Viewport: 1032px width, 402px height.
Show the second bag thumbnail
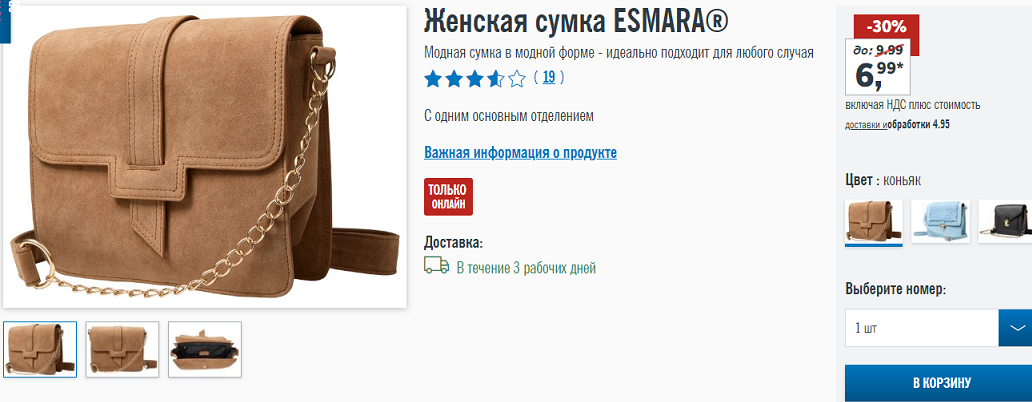pos(122,349)
